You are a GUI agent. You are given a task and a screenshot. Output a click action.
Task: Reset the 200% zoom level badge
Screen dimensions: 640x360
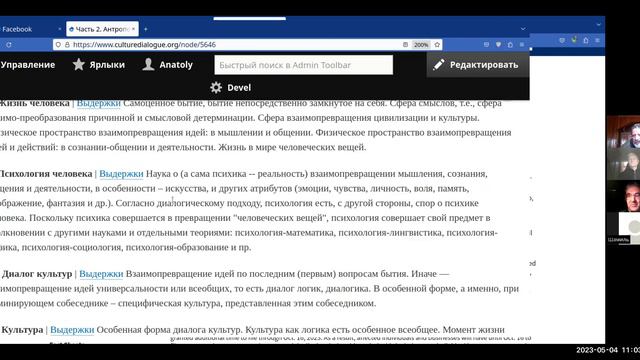(421, 45)
